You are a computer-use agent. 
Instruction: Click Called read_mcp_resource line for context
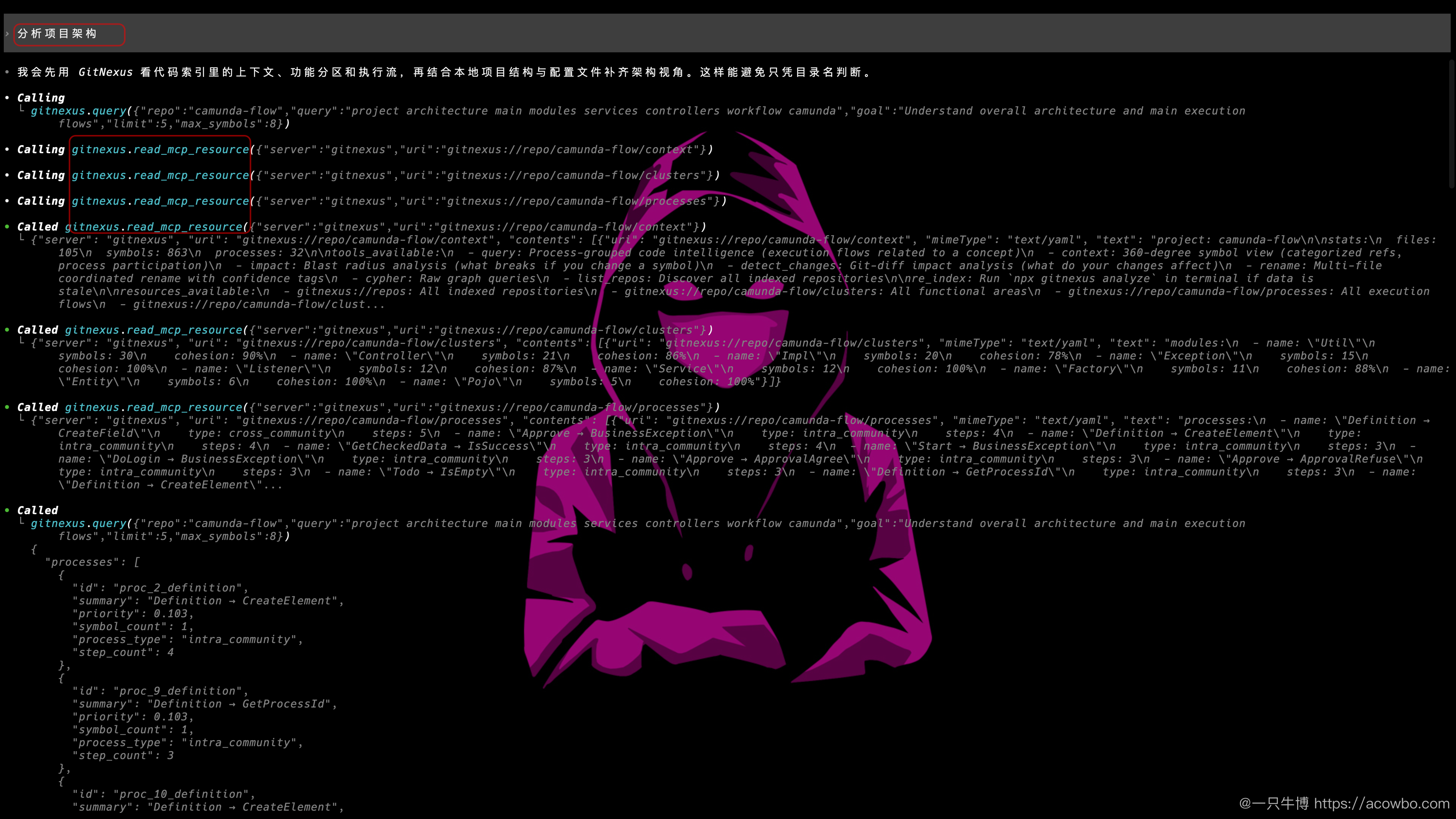(362, 227)
